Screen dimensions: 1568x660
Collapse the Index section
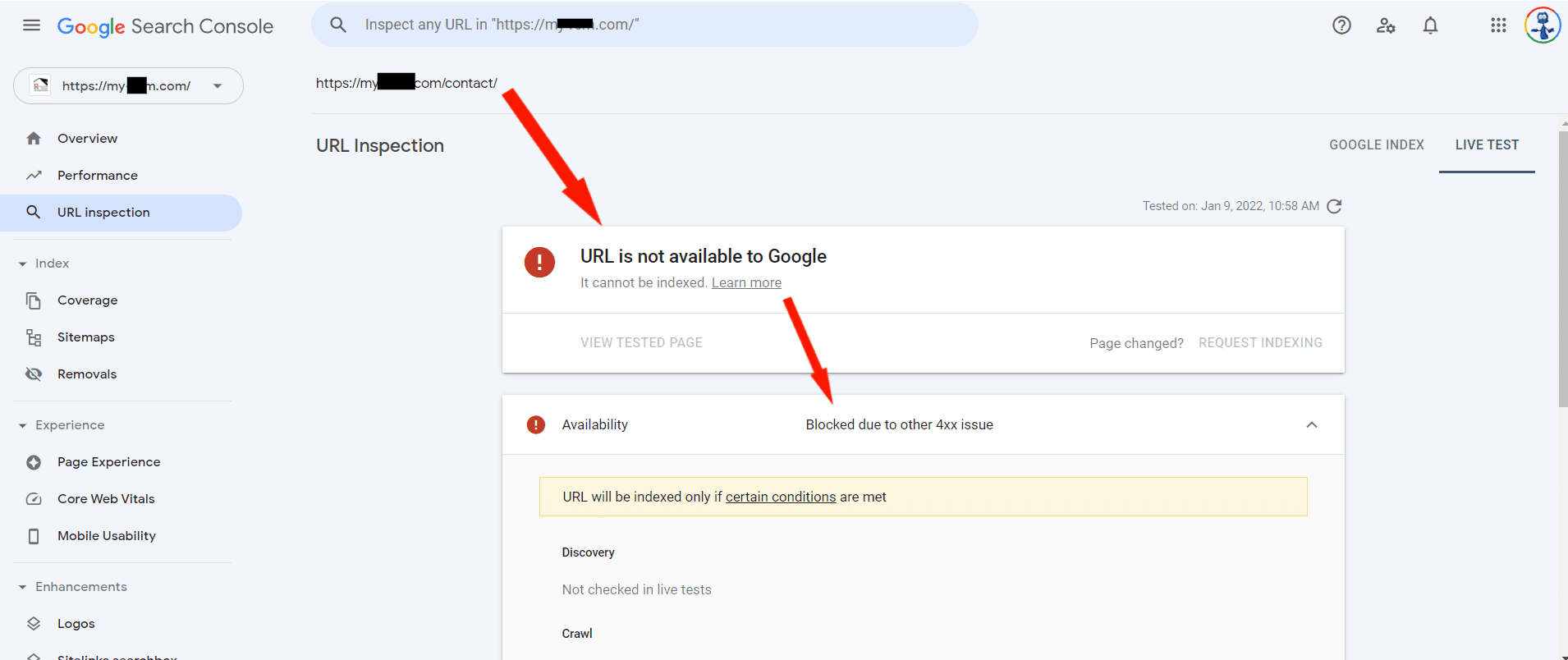pos(22,264)
